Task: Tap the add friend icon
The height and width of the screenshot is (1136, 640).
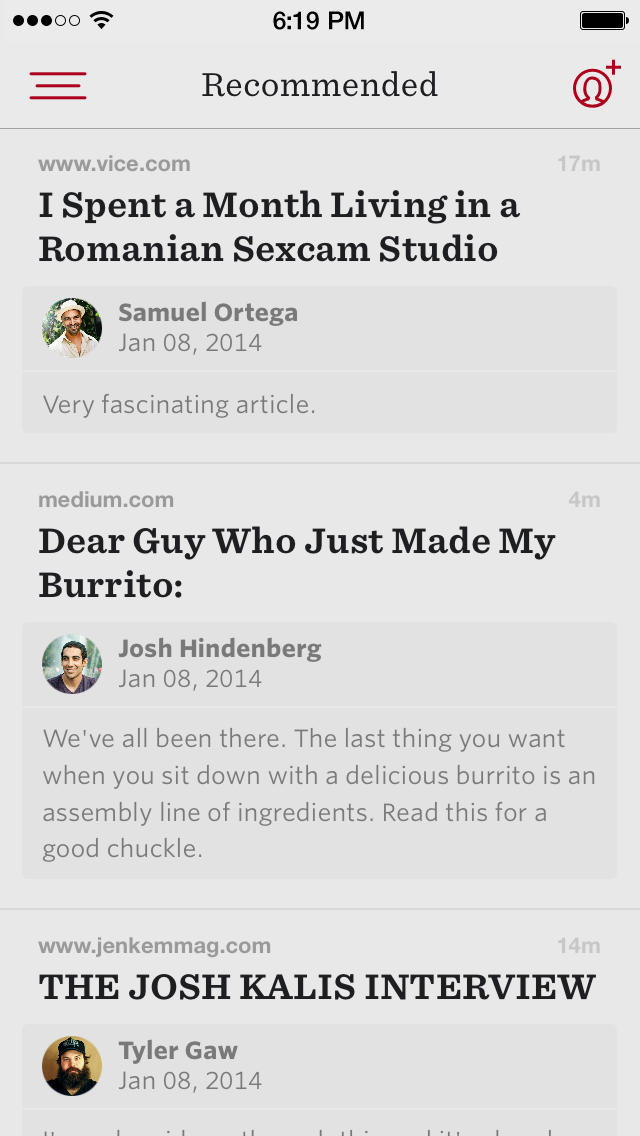Action: [x=595, y=86]
